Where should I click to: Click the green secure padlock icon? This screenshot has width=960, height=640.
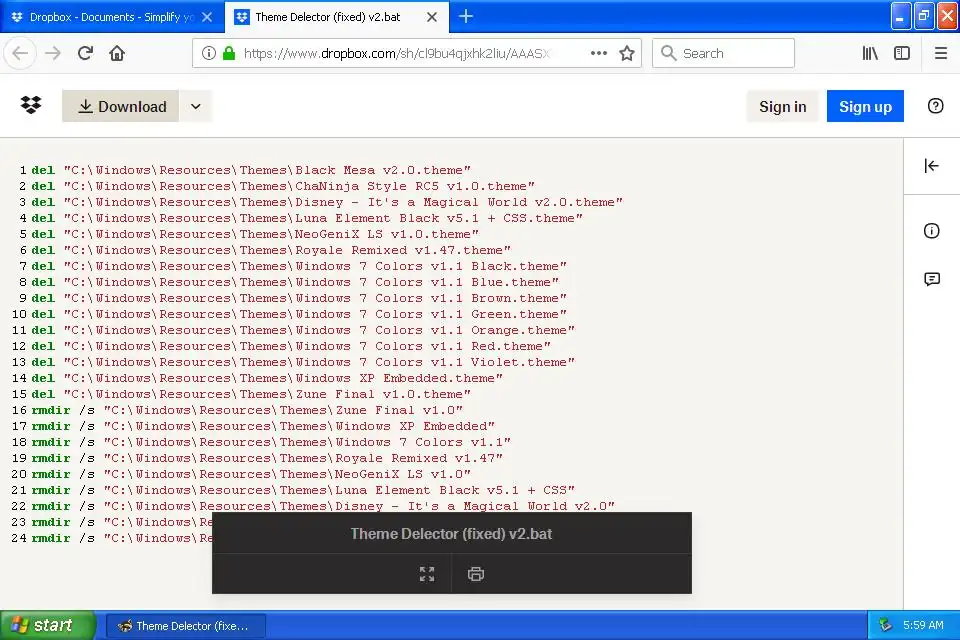[x=229, y=53]
